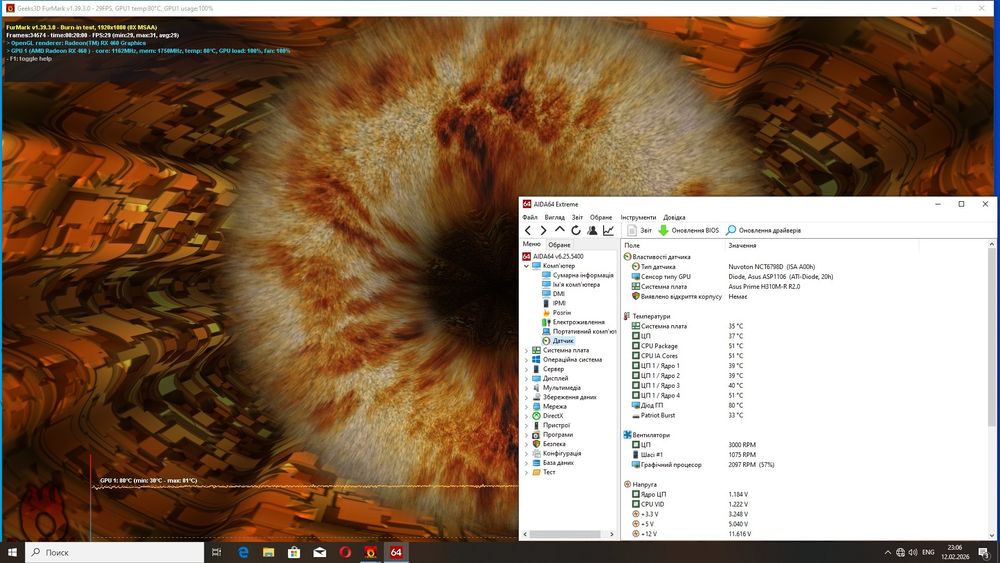Open Microsoft Edge from the taskbar
The image size is (1000, 563).
click(x=243, y=552)
